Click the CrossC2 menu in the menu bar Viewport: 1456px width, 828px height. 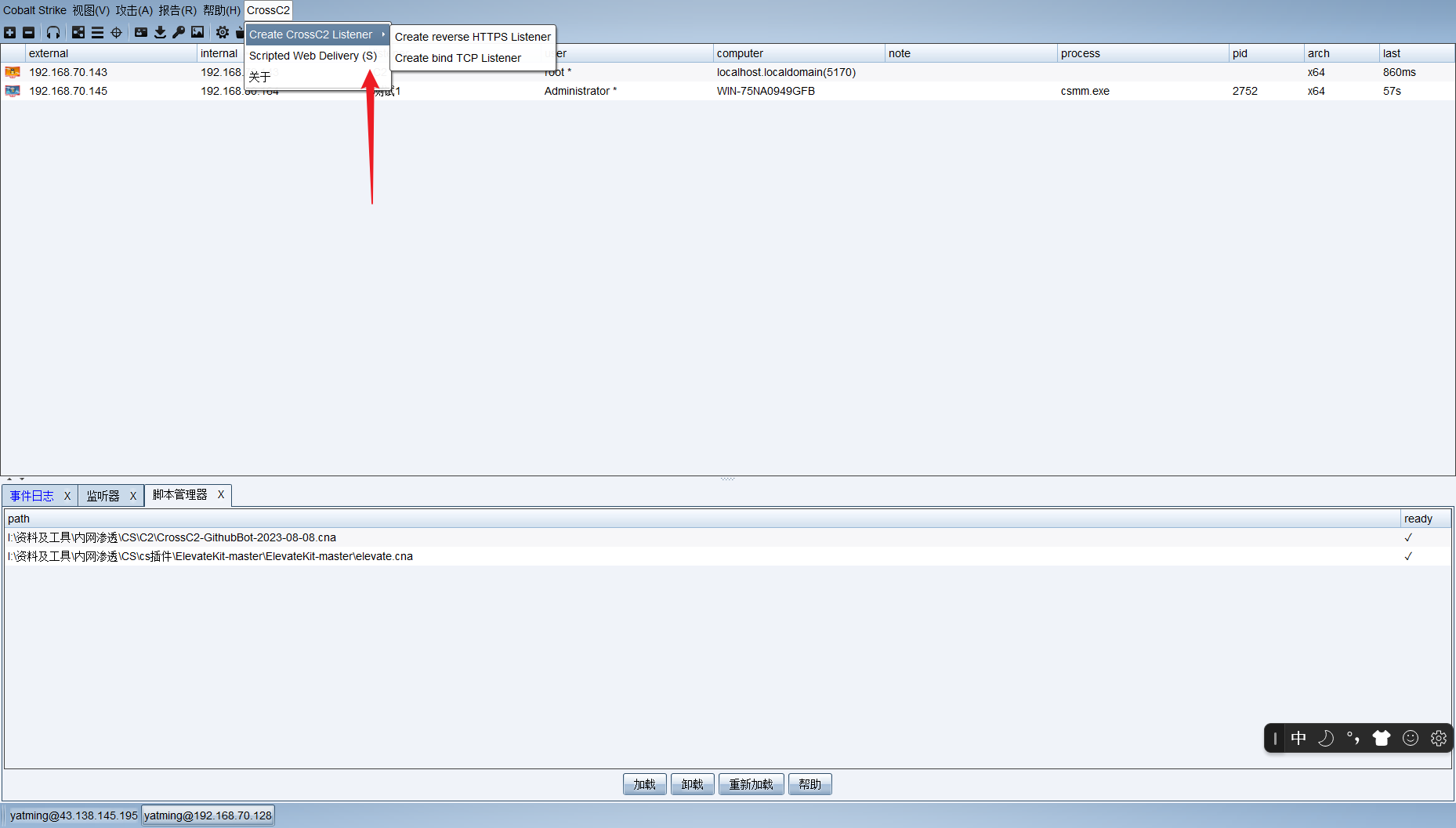point(268,10)
